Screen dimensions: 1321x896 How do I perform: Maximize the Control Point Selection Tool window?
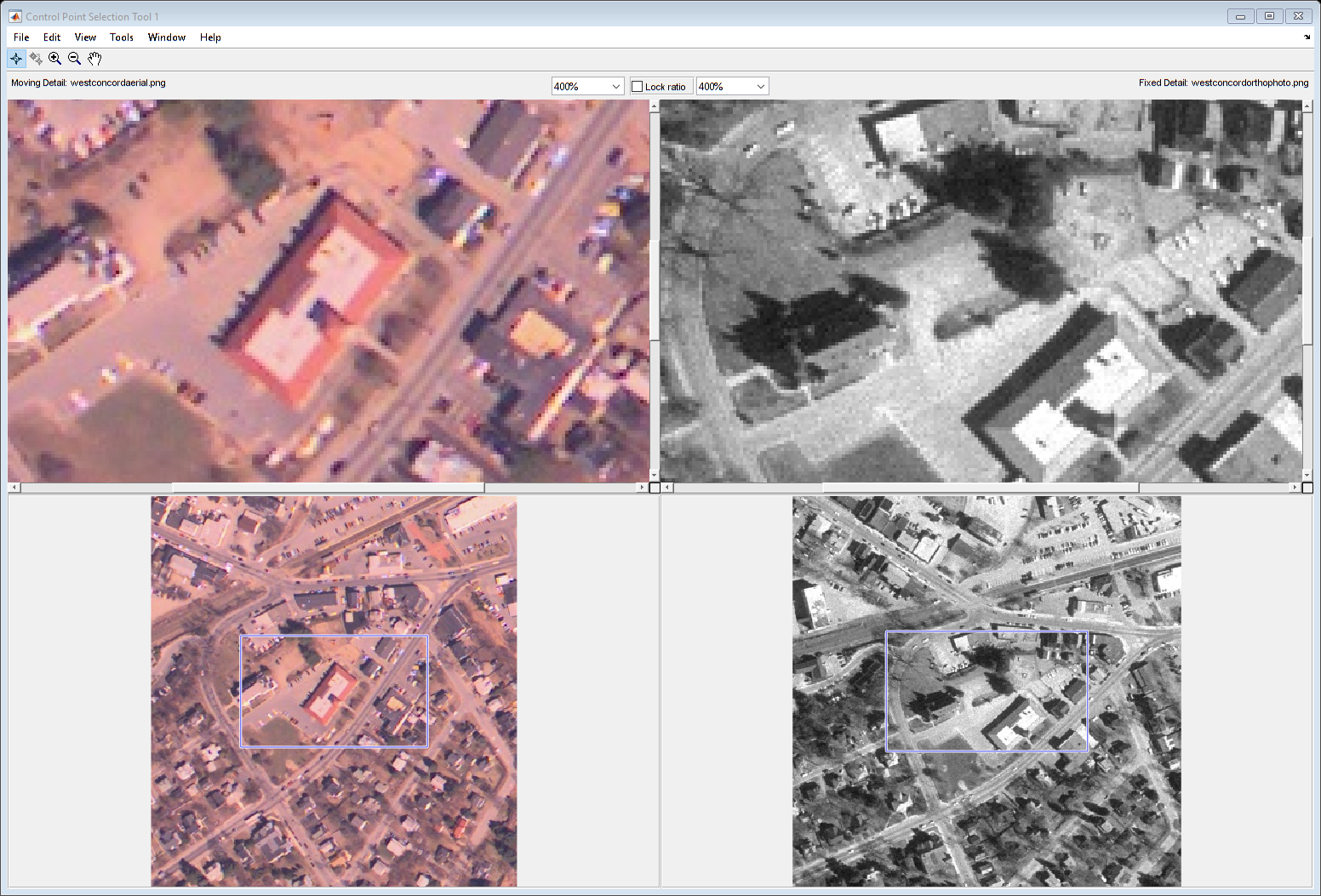[x=1269, y=16]
